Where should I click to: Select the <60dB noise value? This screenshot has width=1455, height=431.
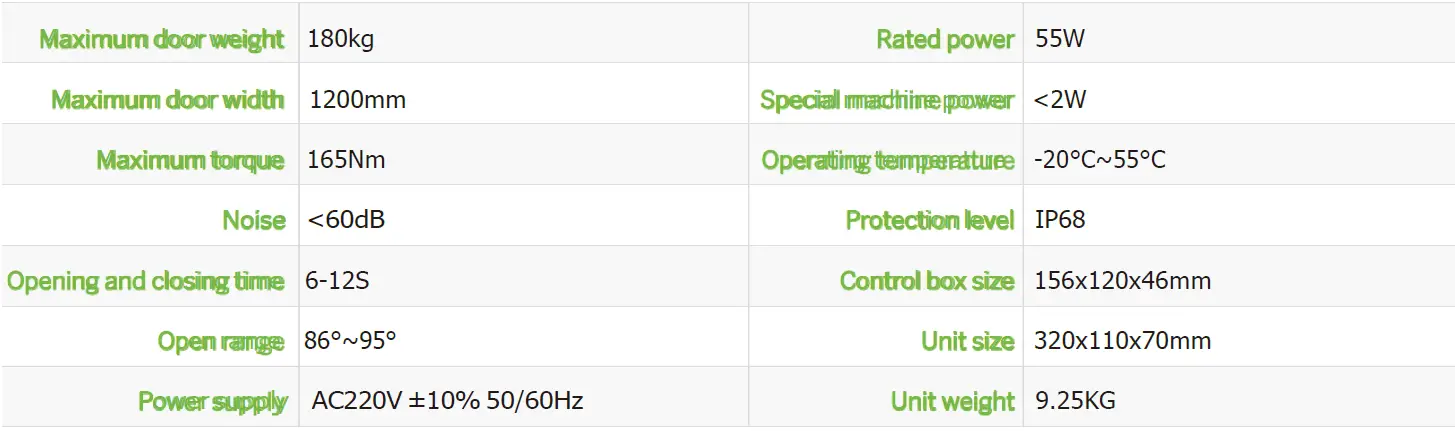click(x=346, y=221)
